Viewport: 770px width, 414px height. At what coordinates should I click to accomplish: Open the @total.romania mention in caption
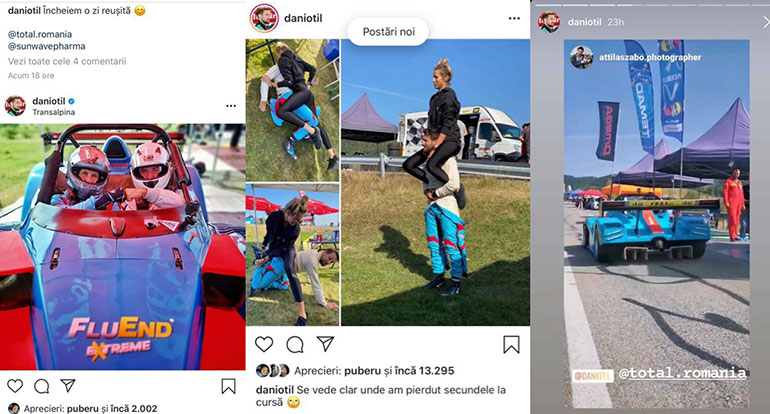point(40,34)
